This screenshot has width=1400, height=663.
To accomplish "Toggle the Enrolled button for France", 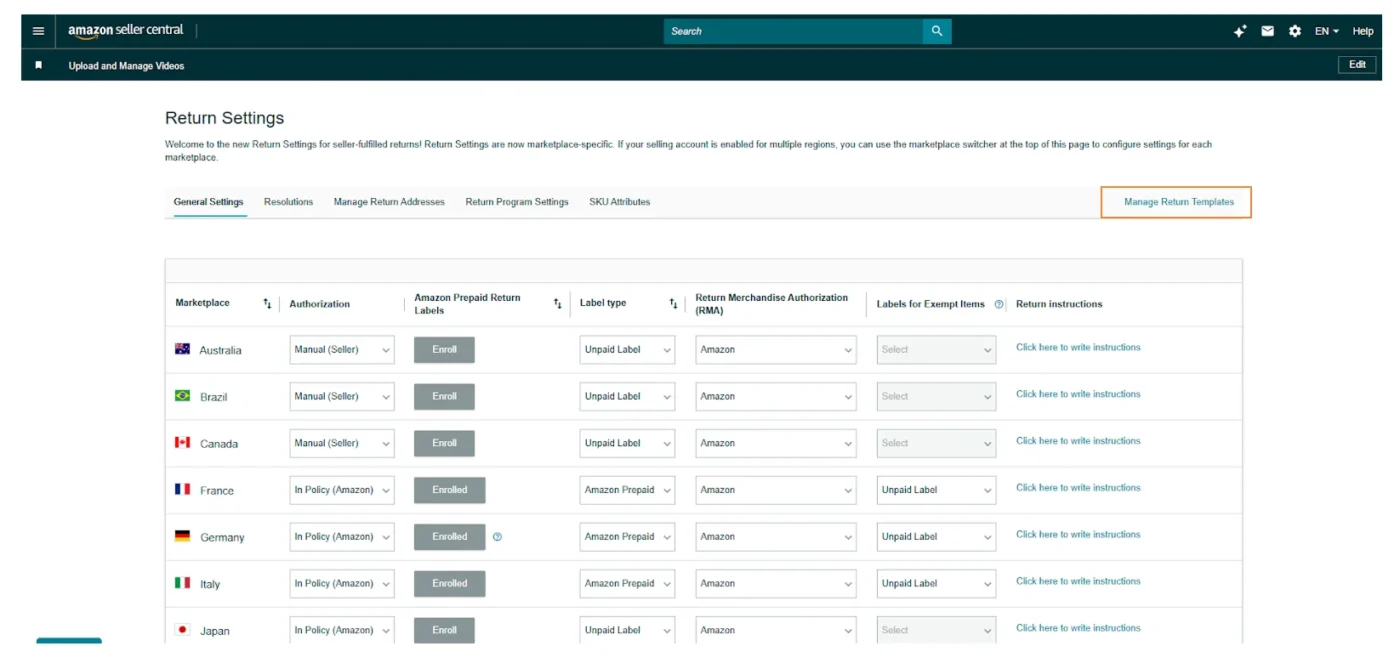I will pyautogui.click(x=449, y=490).
